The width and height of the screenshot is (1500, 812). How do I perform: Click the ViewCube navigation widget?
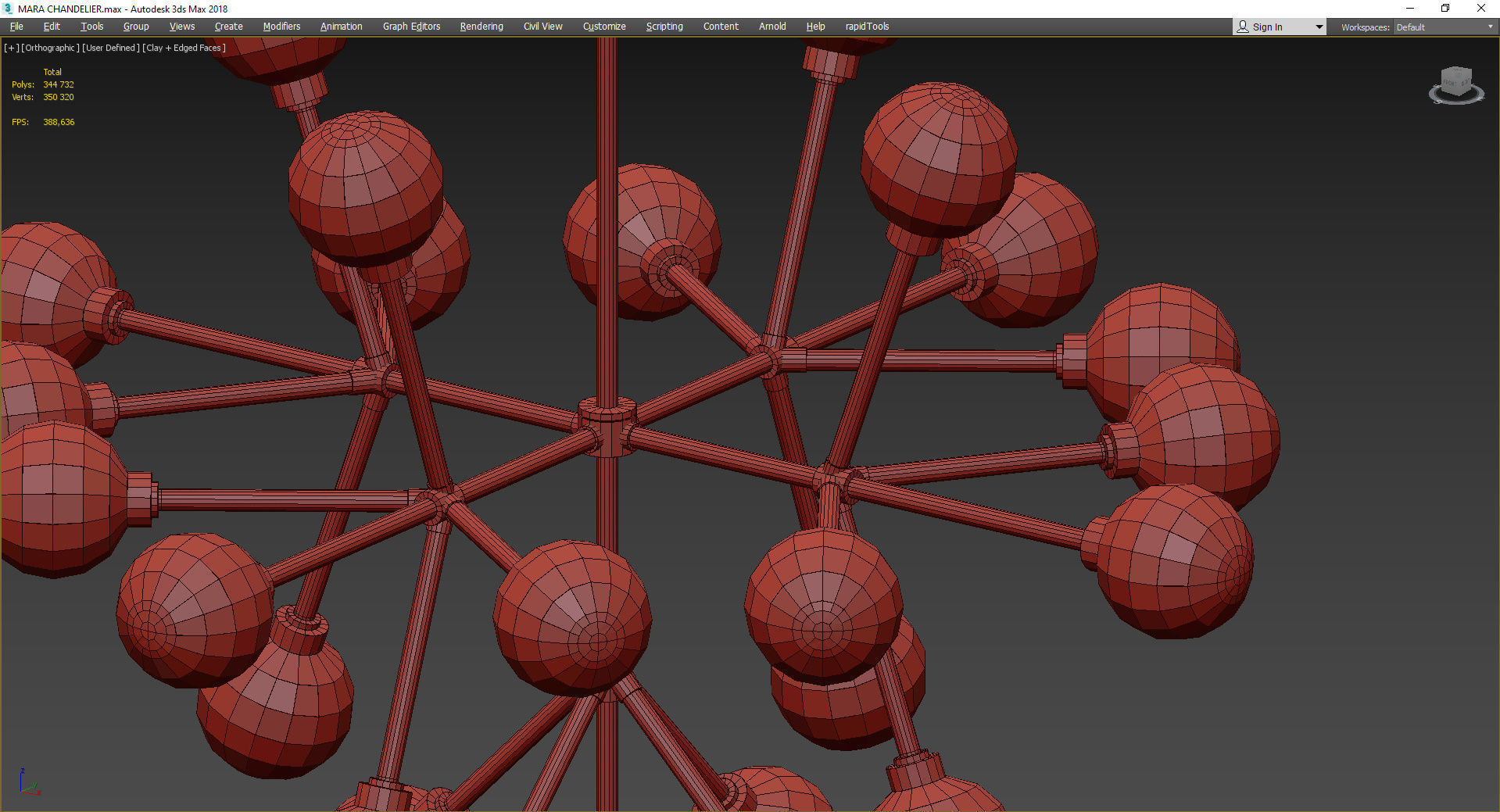[1456, 85]
